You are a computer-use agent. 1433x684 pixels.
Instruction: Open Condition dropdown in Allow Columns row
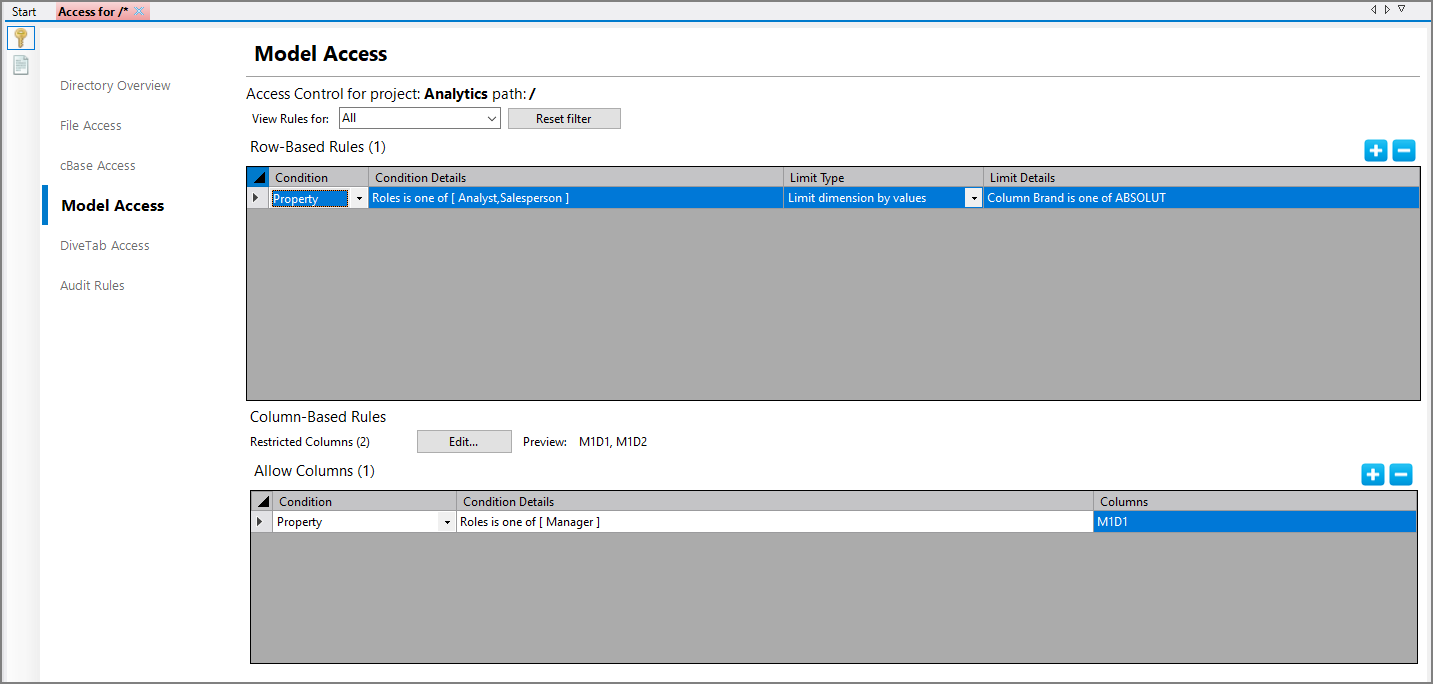(446, 522)
